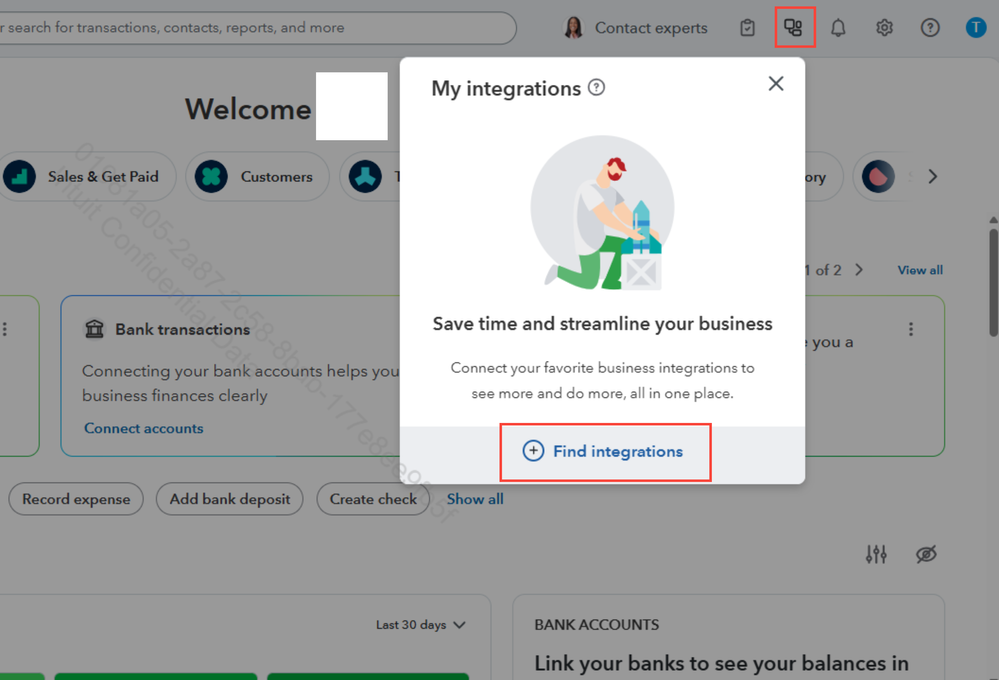Click the dark blue triple-circle shortcut icon

click(366, 177)
